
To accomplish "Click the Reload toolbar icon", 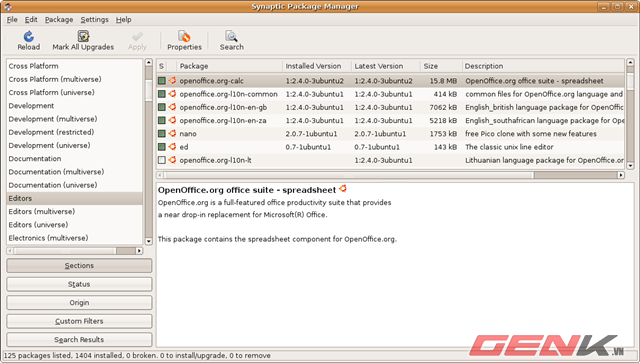I will pyautogui.click(x=29, y=36).
